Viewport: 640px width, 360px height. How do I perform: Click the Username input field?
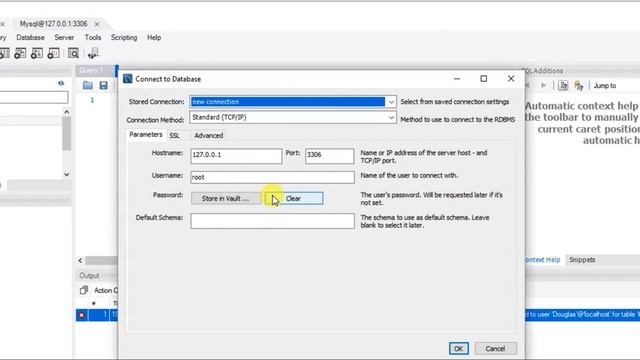272,177
